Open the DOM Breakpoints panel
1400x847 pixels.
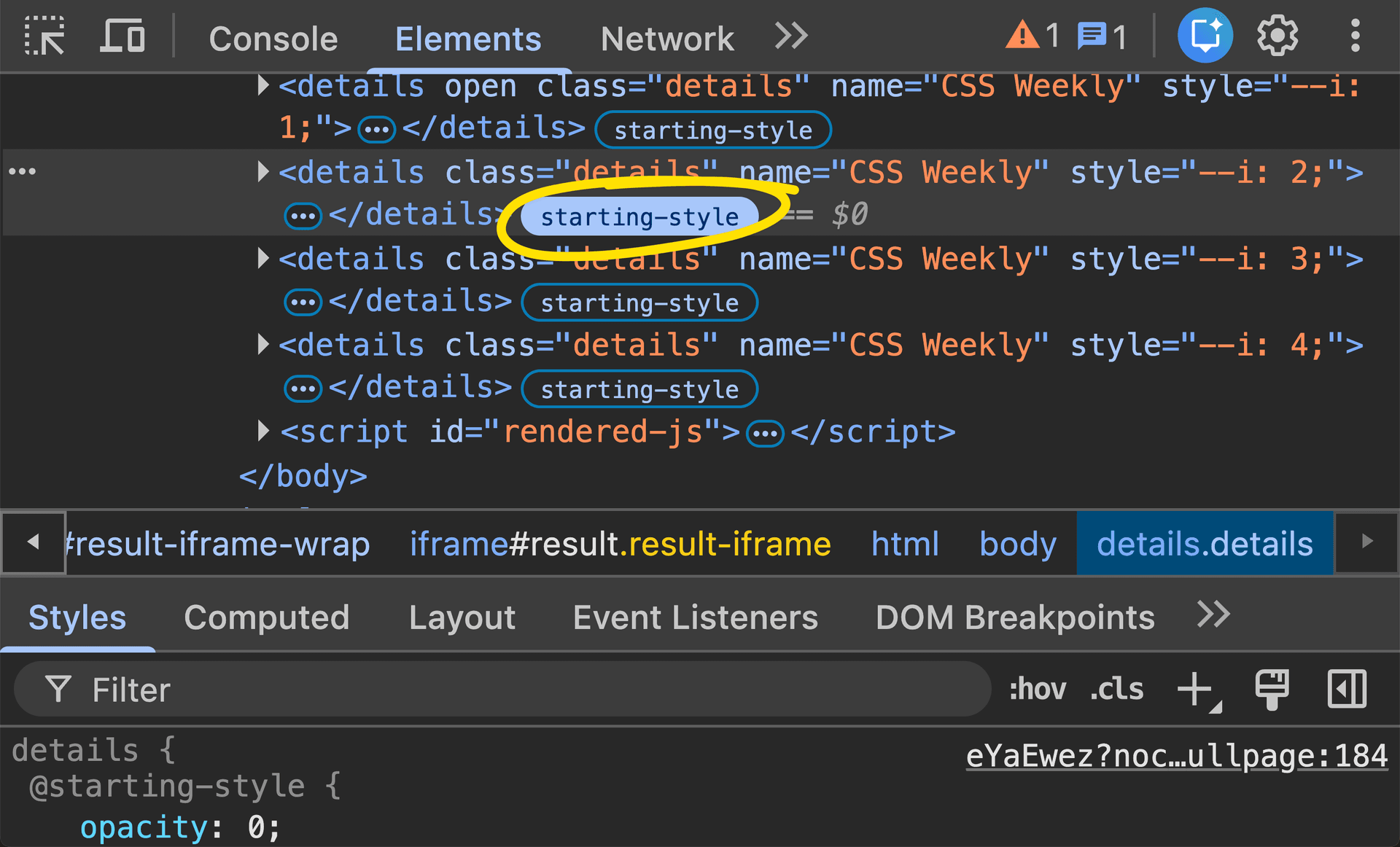pyautogui.click(x=1016, y=617)
